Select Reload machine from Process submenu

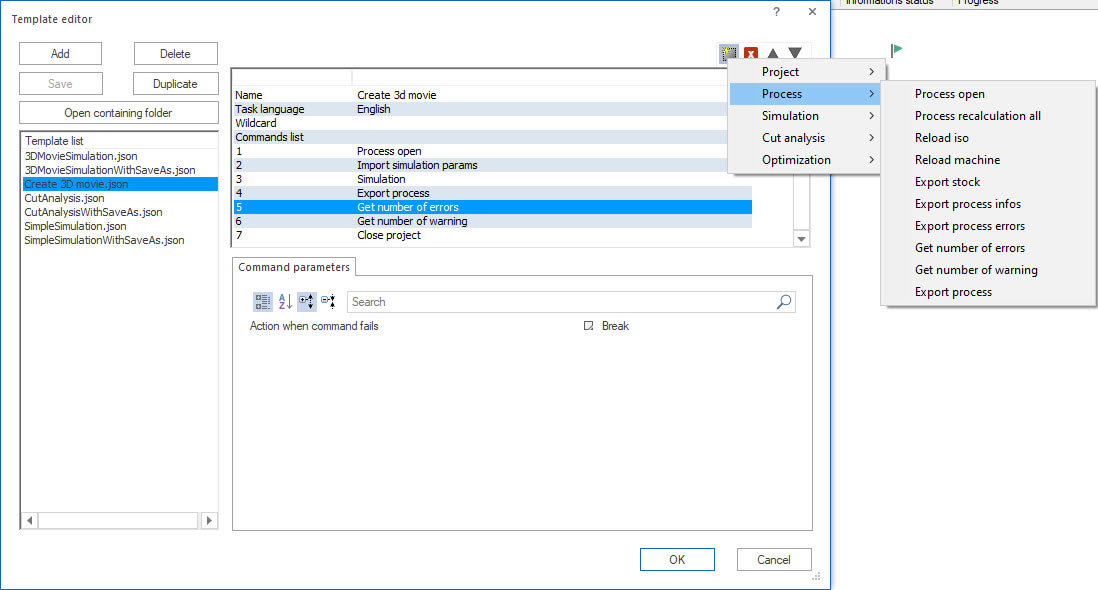click(957, 160)
